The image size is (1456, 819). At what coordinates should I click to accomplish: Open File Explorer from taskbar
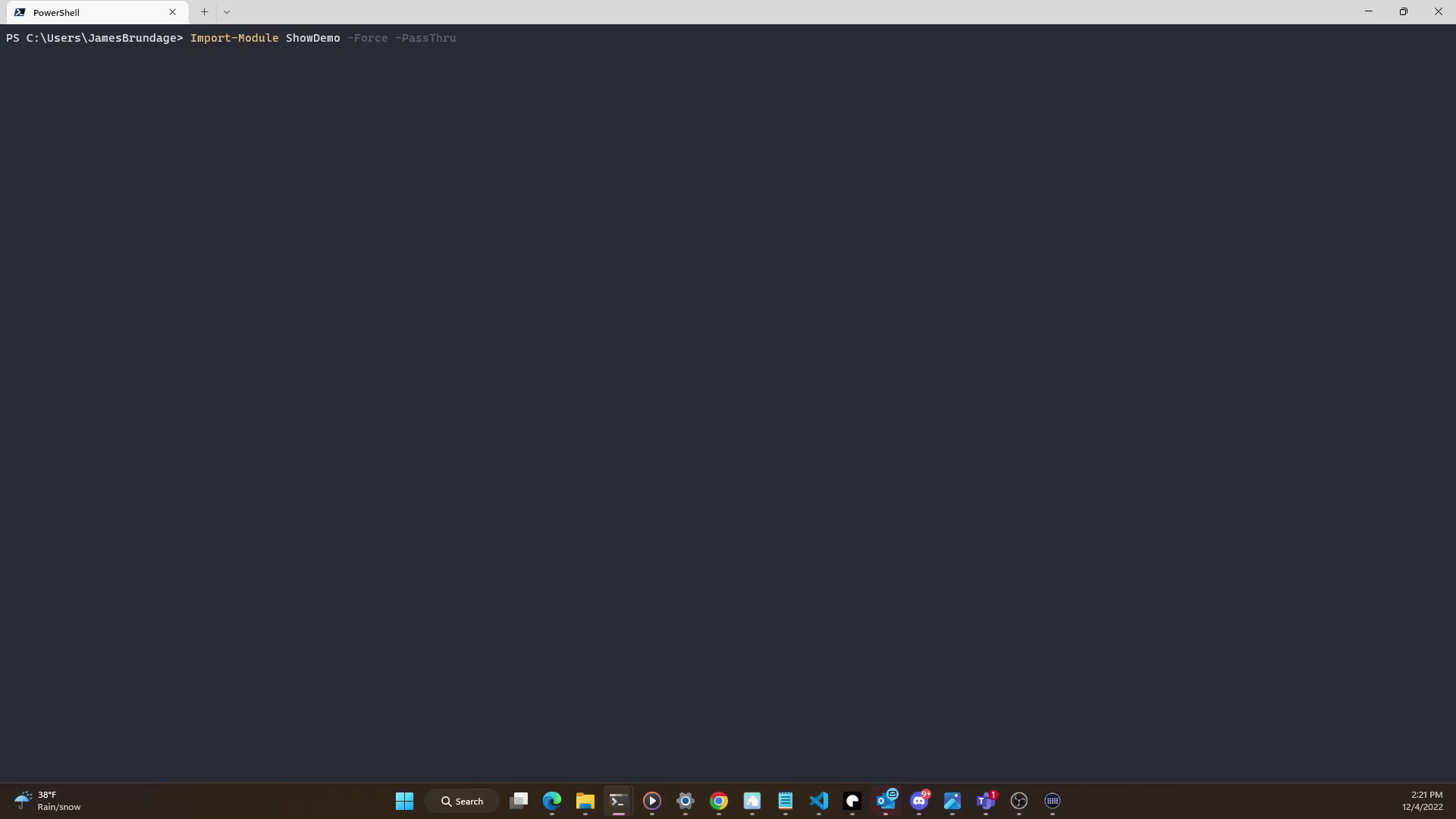coord(585,800)
